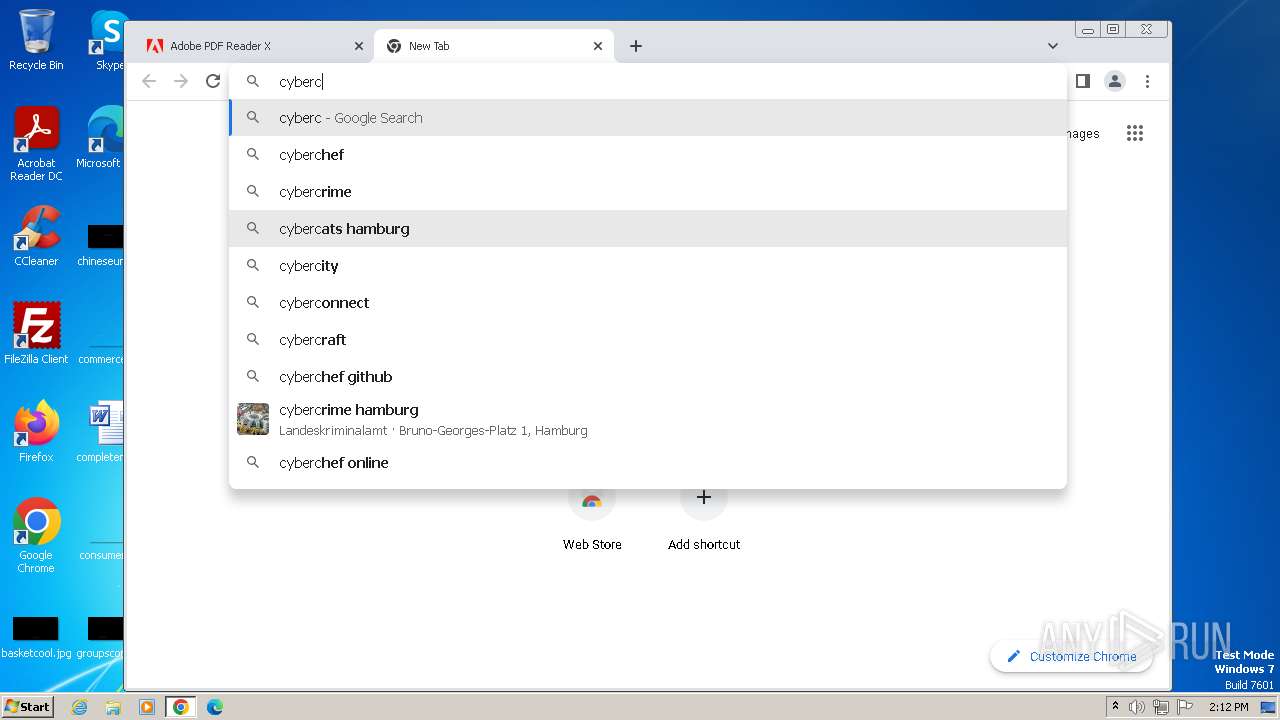
Task: Open Firefox desktop icon
Action: (x=36, y=432)
